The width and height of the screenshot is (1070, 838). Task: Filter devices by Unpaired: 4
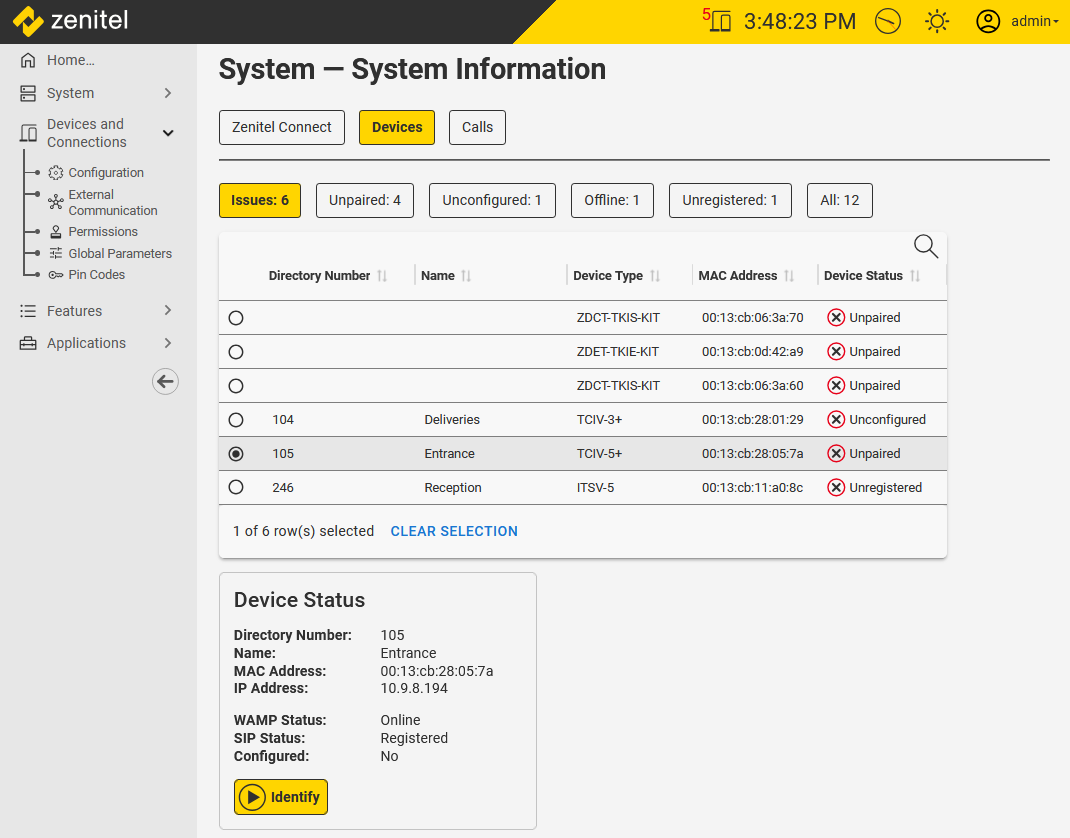click(365, 200)
